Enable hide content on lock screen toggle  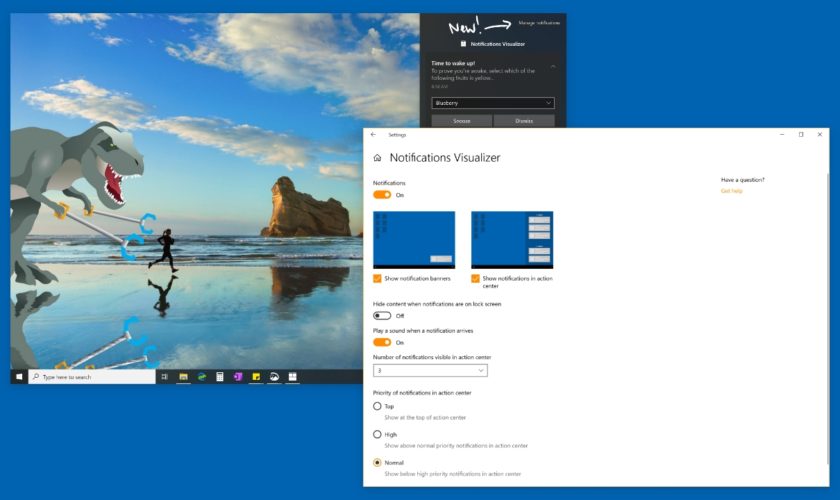[382, 315]
